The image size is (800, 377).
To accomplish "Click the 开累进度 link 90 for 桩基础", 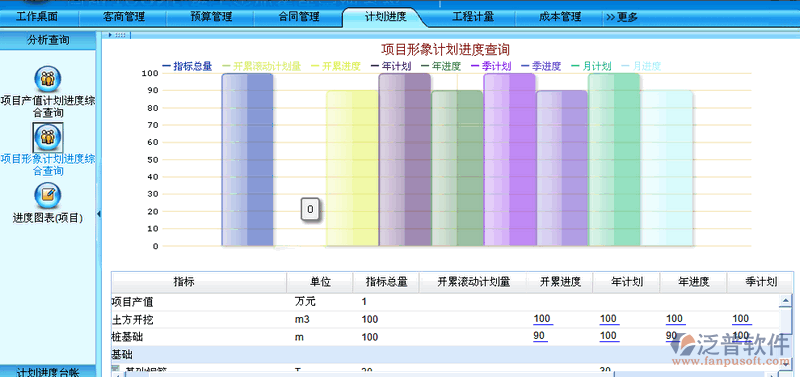I will coord(540,337).
